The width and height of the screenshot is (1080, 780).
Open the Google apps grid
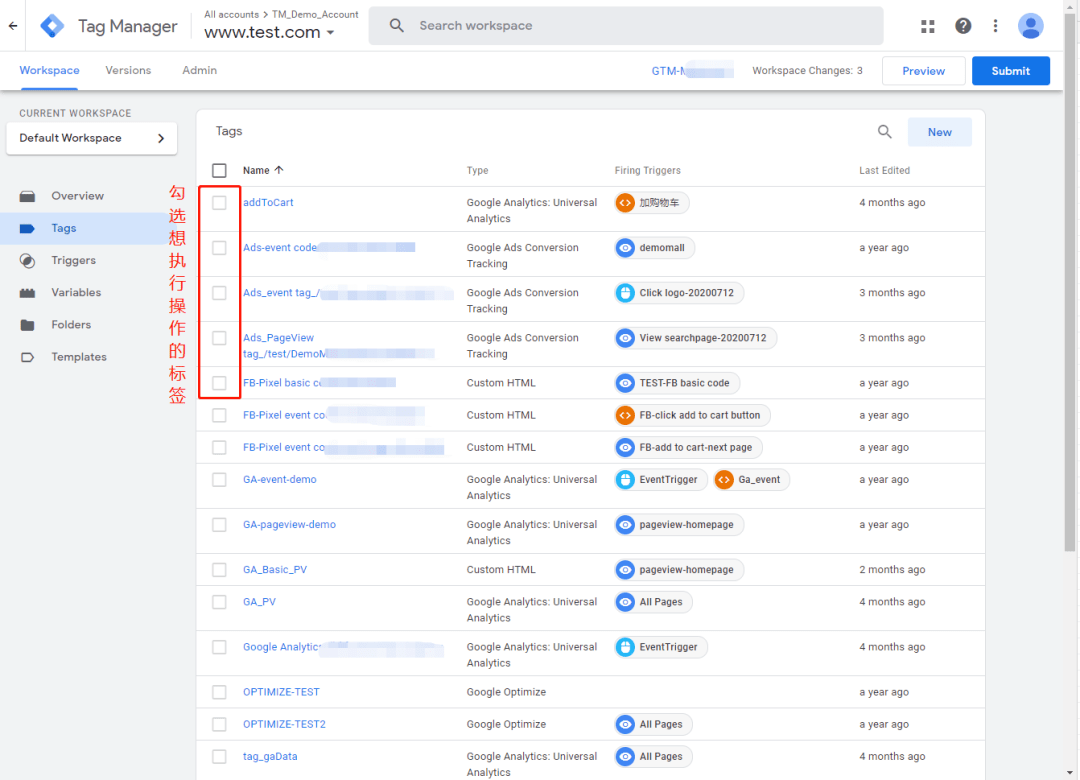coord(928,26)
